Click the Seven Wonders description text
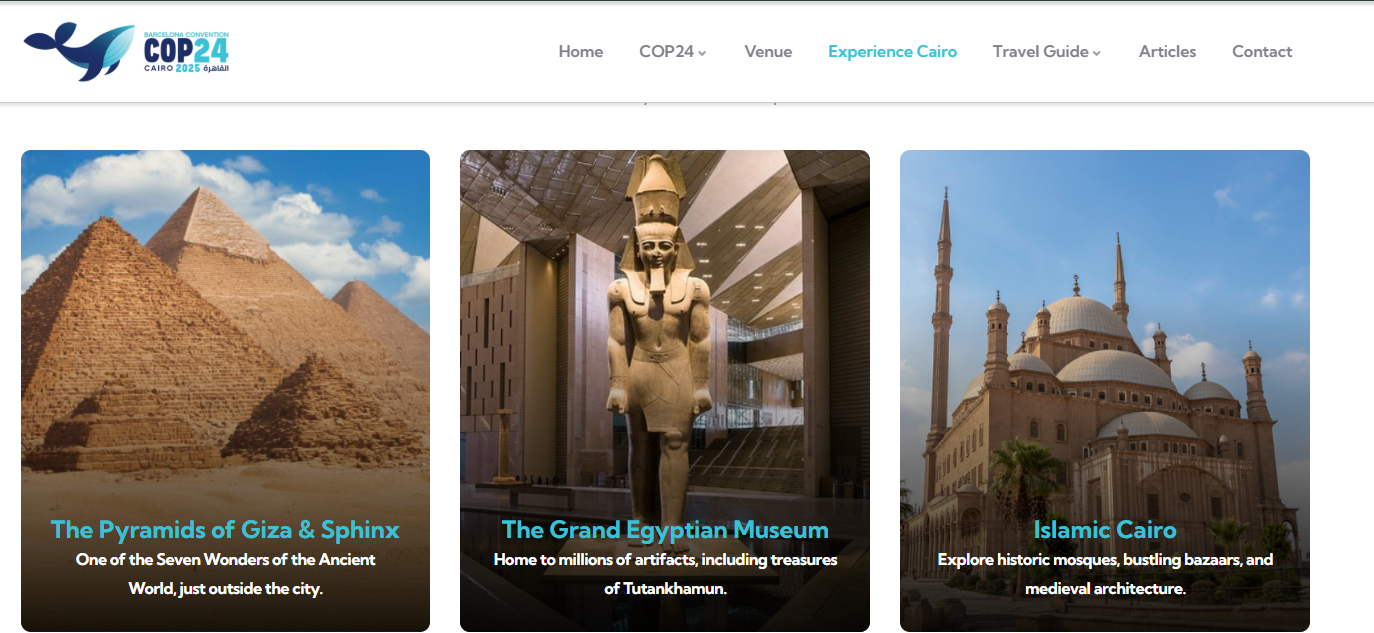 pyautogui.click(x=225, y=574)
